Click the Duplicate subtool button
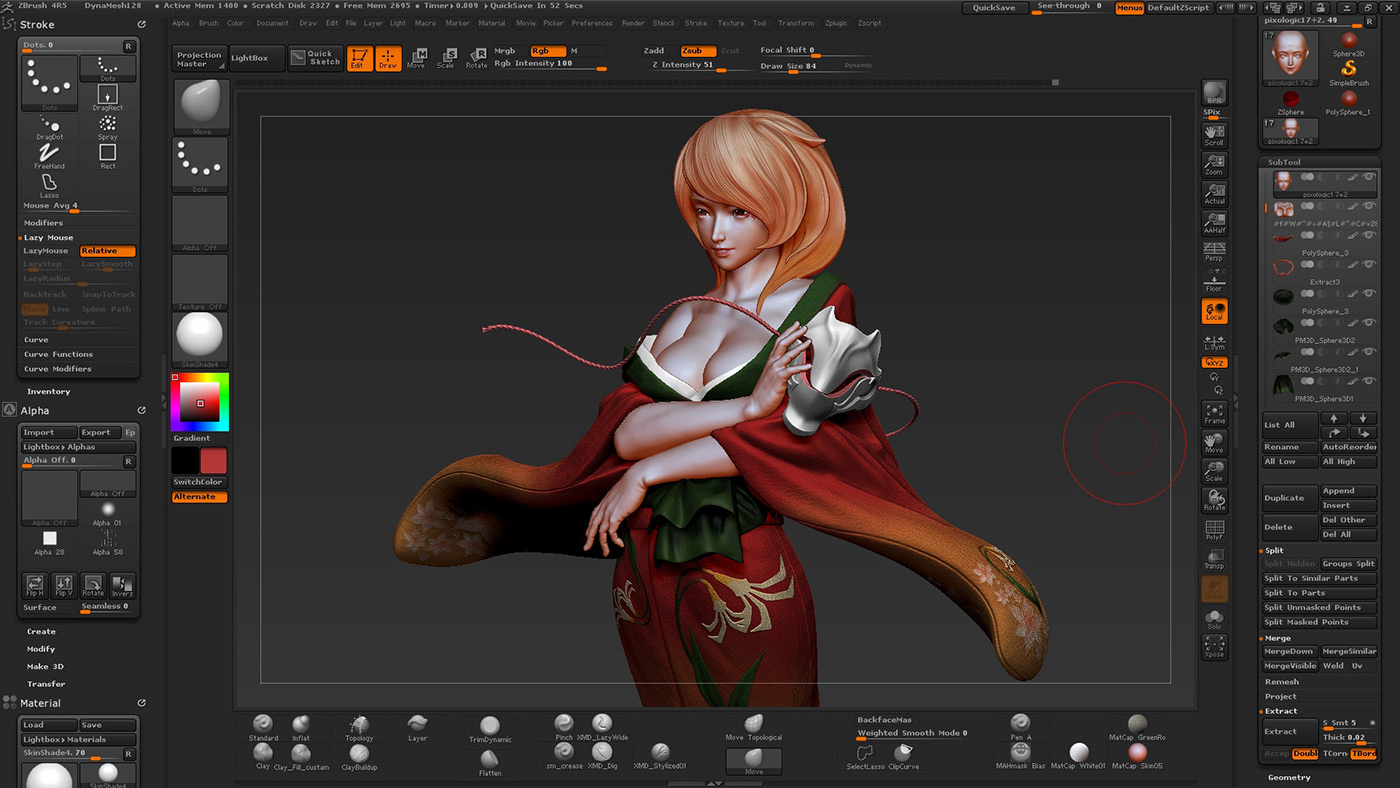Screen dimensions: 1400x788 tap(1289, 498)
